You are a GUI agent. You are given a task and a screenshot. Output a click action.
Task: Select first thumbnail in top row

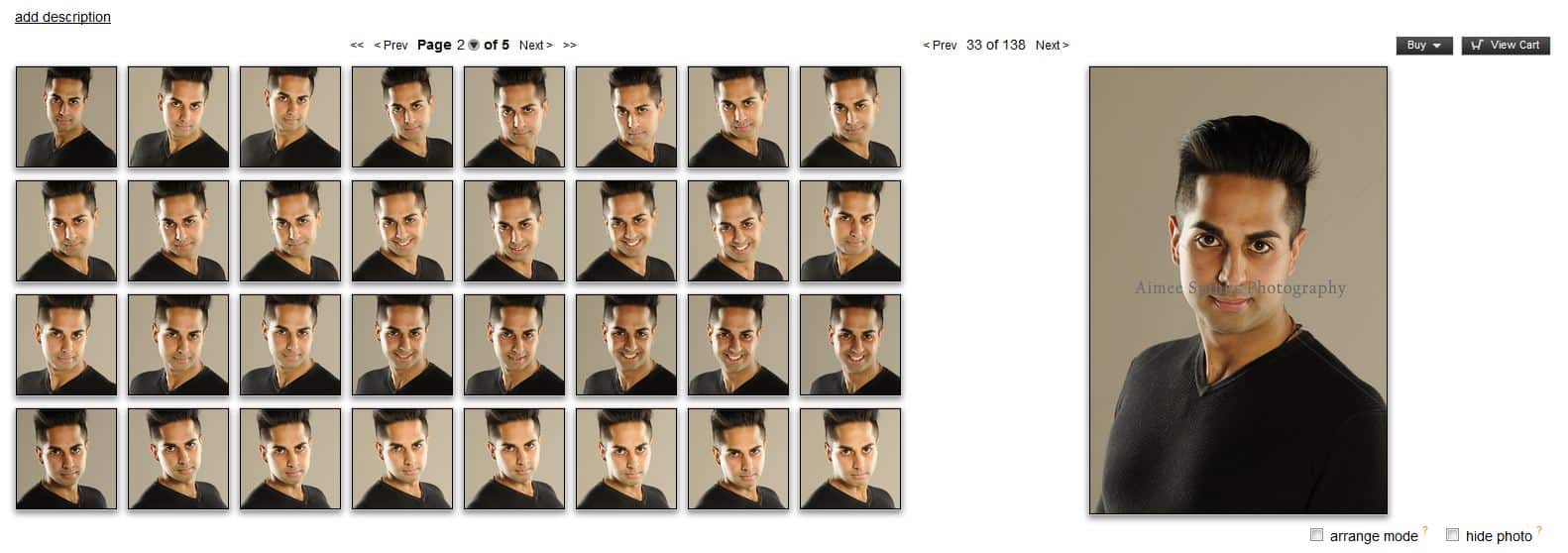tap(66, 117)
